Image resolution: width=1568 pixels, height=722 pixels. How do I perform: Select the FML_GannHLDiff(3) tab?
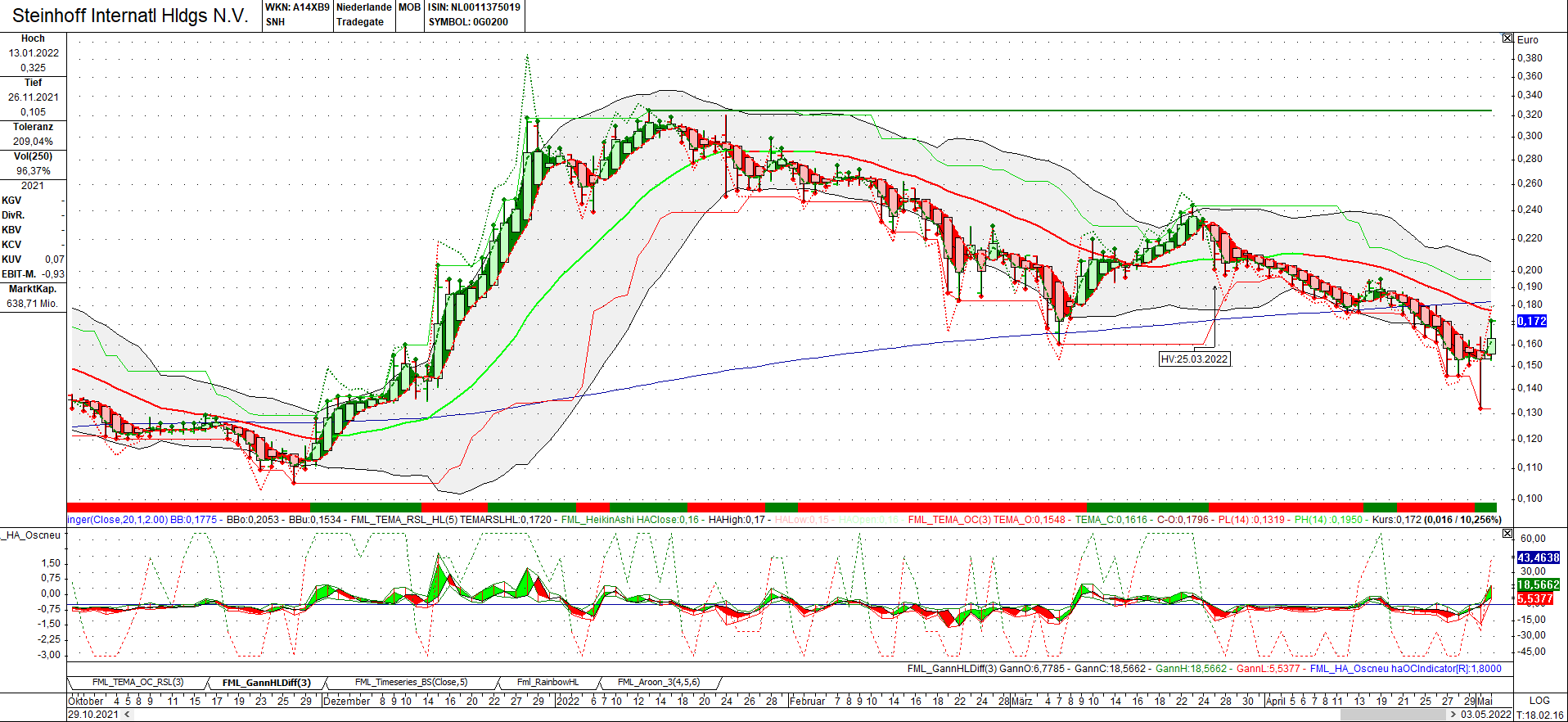pos(266,682)
